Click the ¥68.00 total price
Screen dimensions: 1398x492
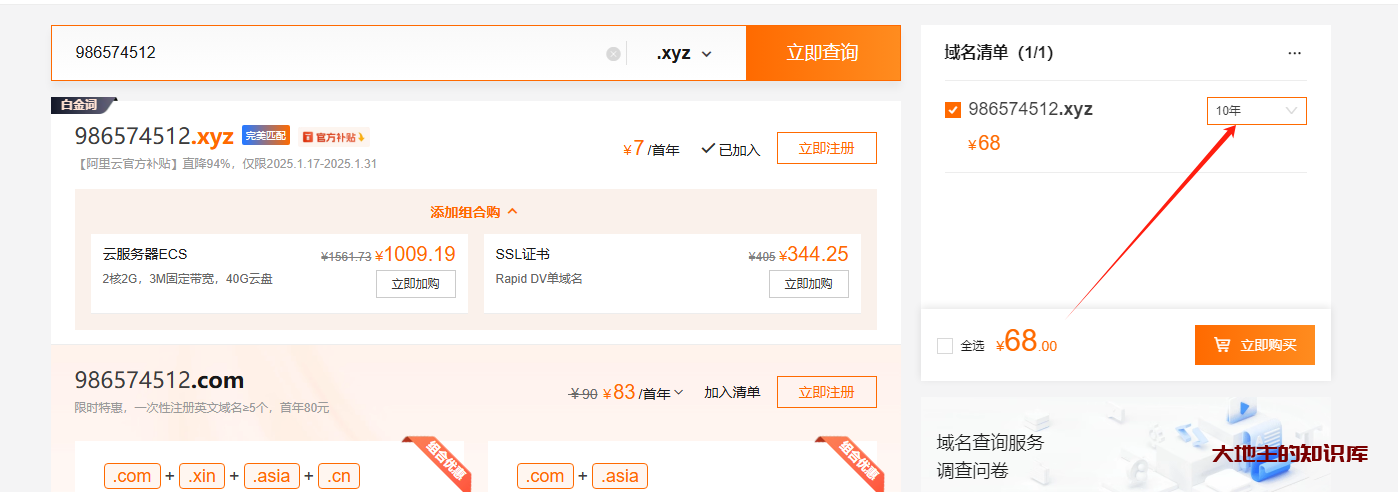click(x=1027, y=342)
